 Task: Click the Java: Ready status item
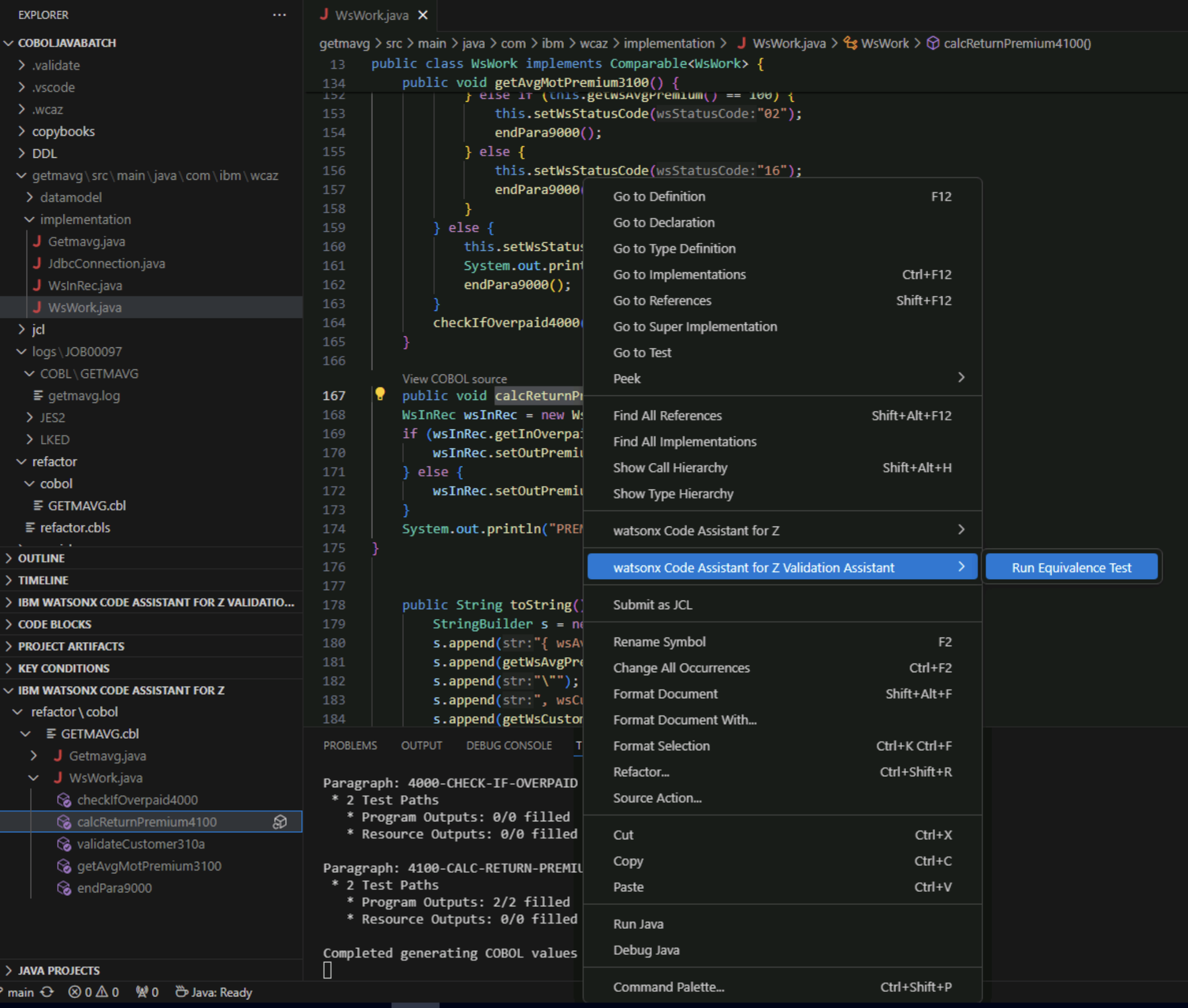214,992
